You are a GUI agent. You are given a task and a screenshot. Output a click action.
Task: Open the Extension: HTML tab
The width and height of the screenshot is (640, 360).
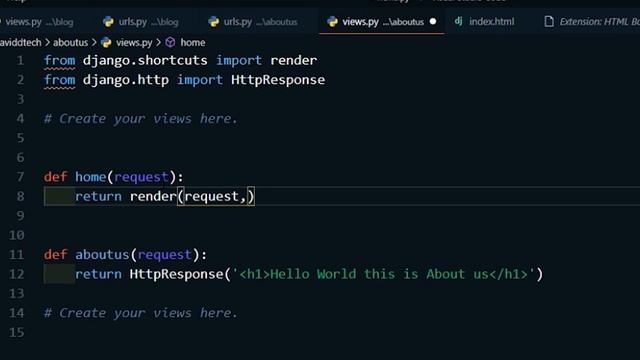592,22
